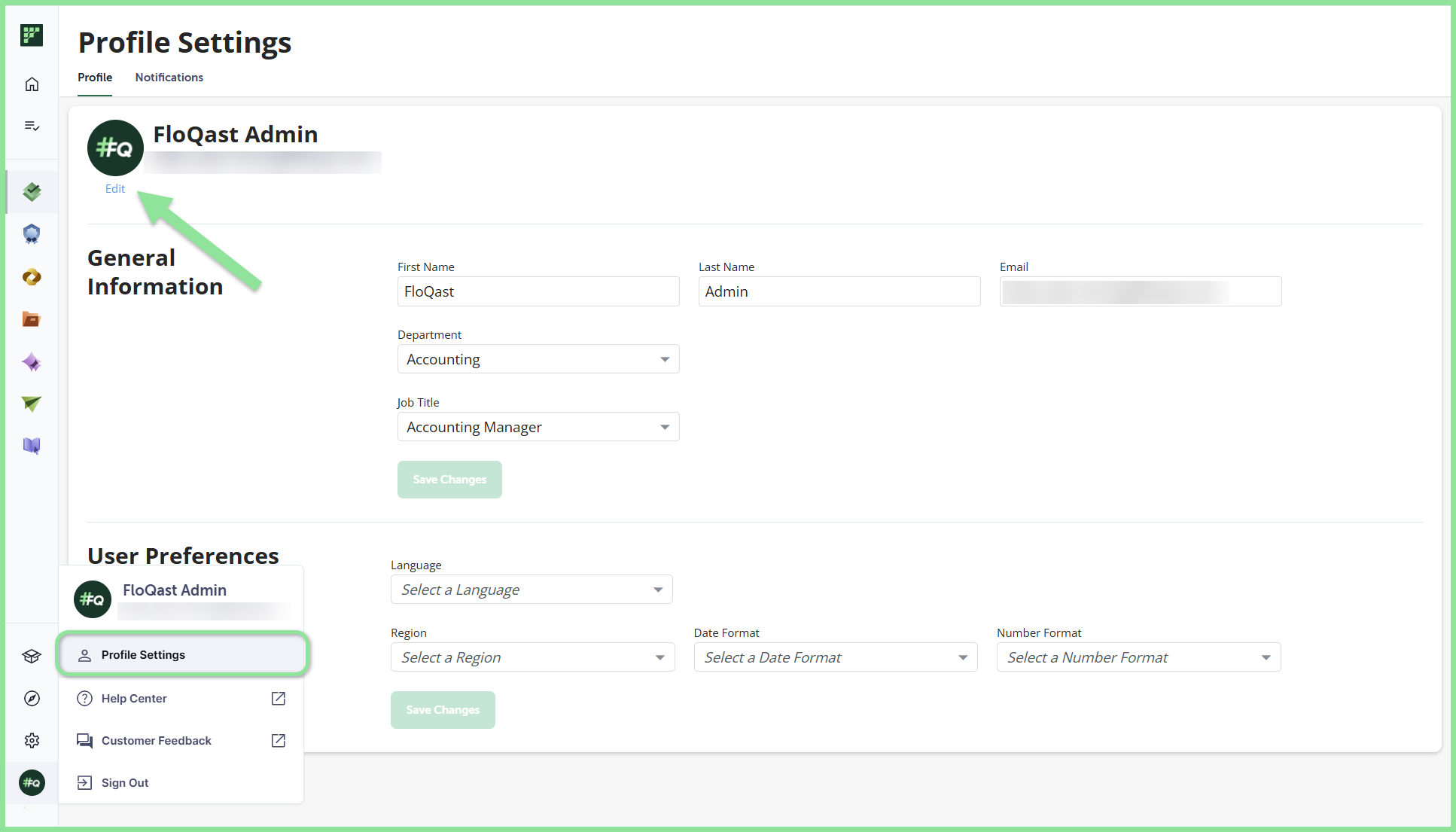Switch to the Notifications tab
This screenshot has height=832, width=1456.
tap(169, 78)
